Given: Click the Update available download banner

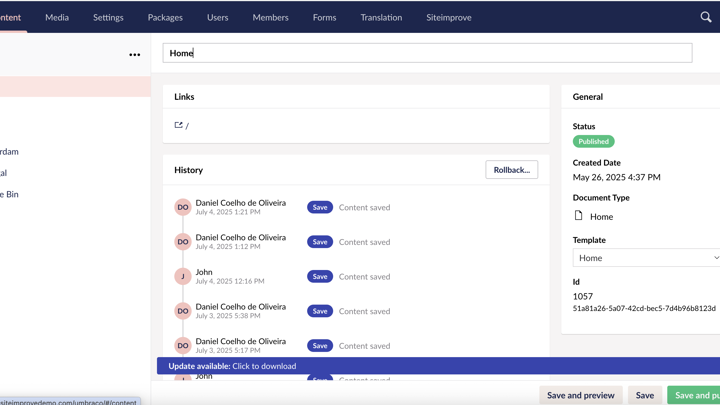Looking at the screenshot, I should 232,366.
